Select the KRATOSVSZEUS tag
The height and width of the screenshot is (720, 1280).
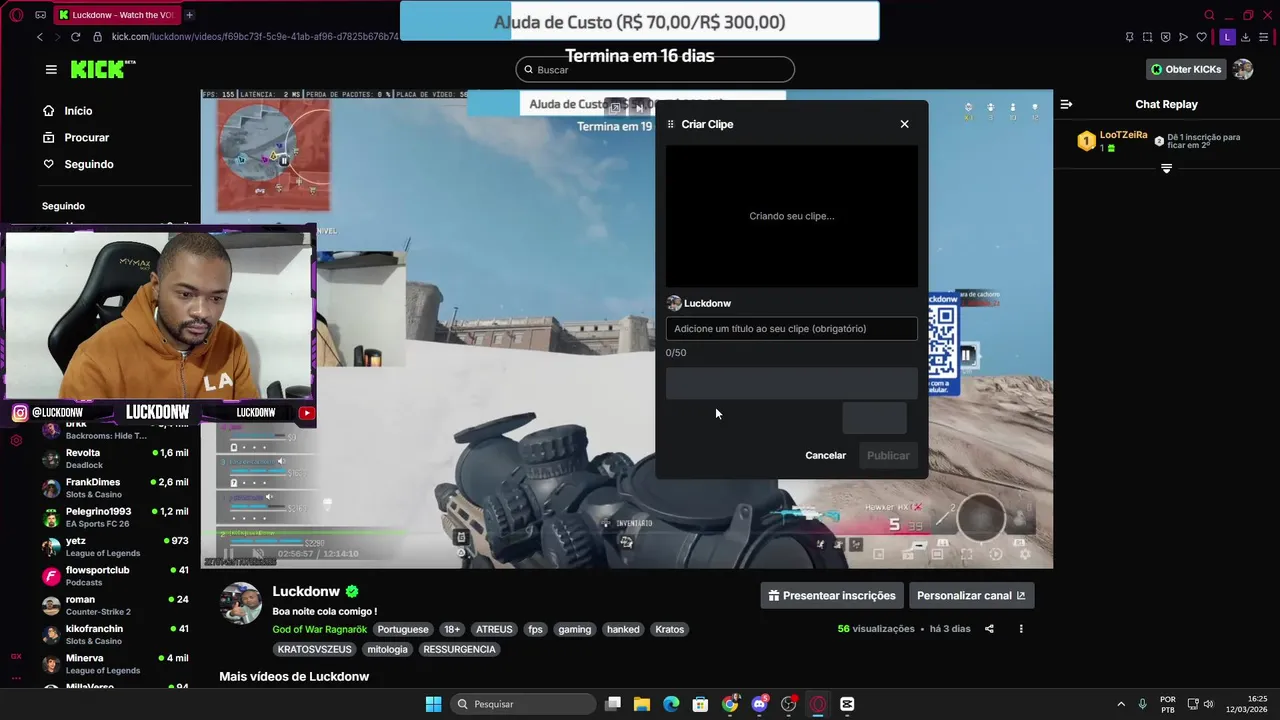(x=315, y=649)
